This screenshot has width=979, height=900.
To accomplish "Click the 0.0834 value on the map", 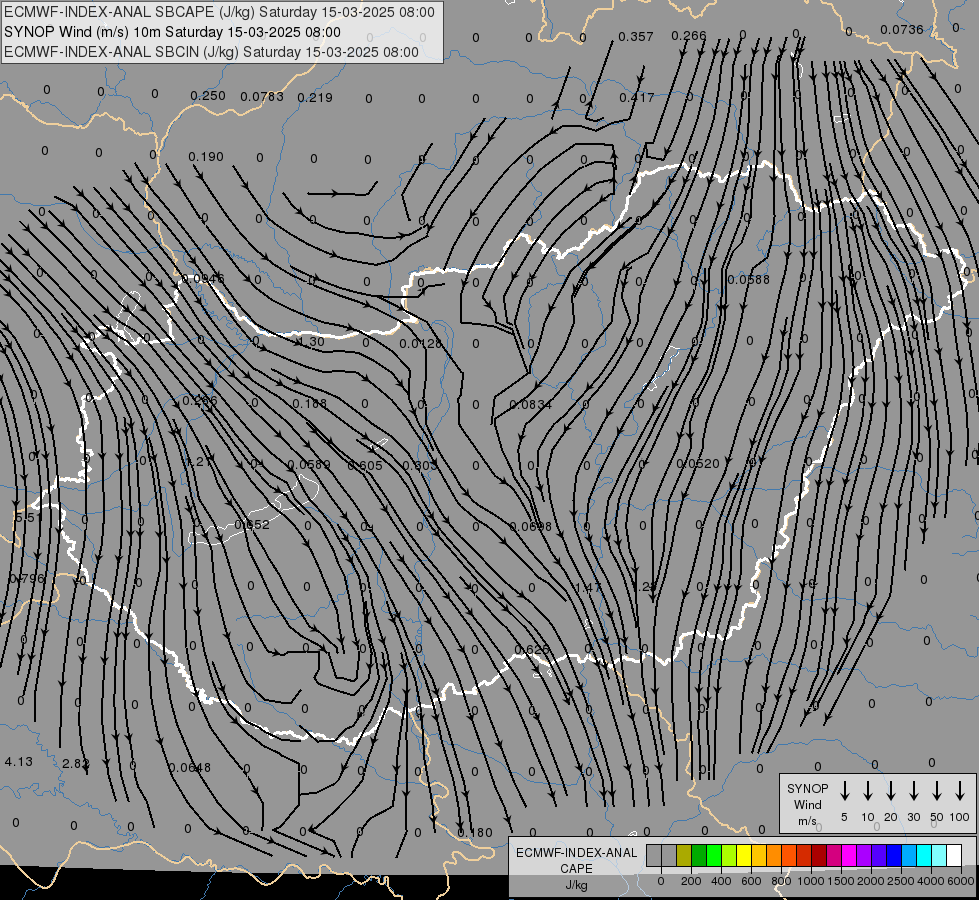I will click(531, 405).
